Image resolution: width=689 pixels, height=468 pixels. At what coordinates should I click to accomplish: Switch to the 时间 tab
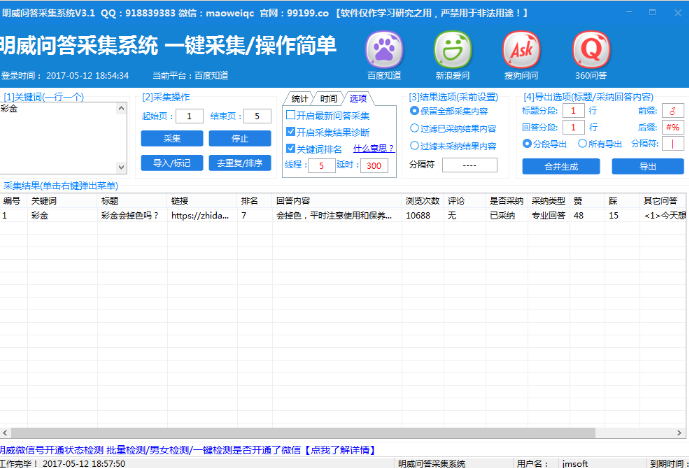coord(328,98)
